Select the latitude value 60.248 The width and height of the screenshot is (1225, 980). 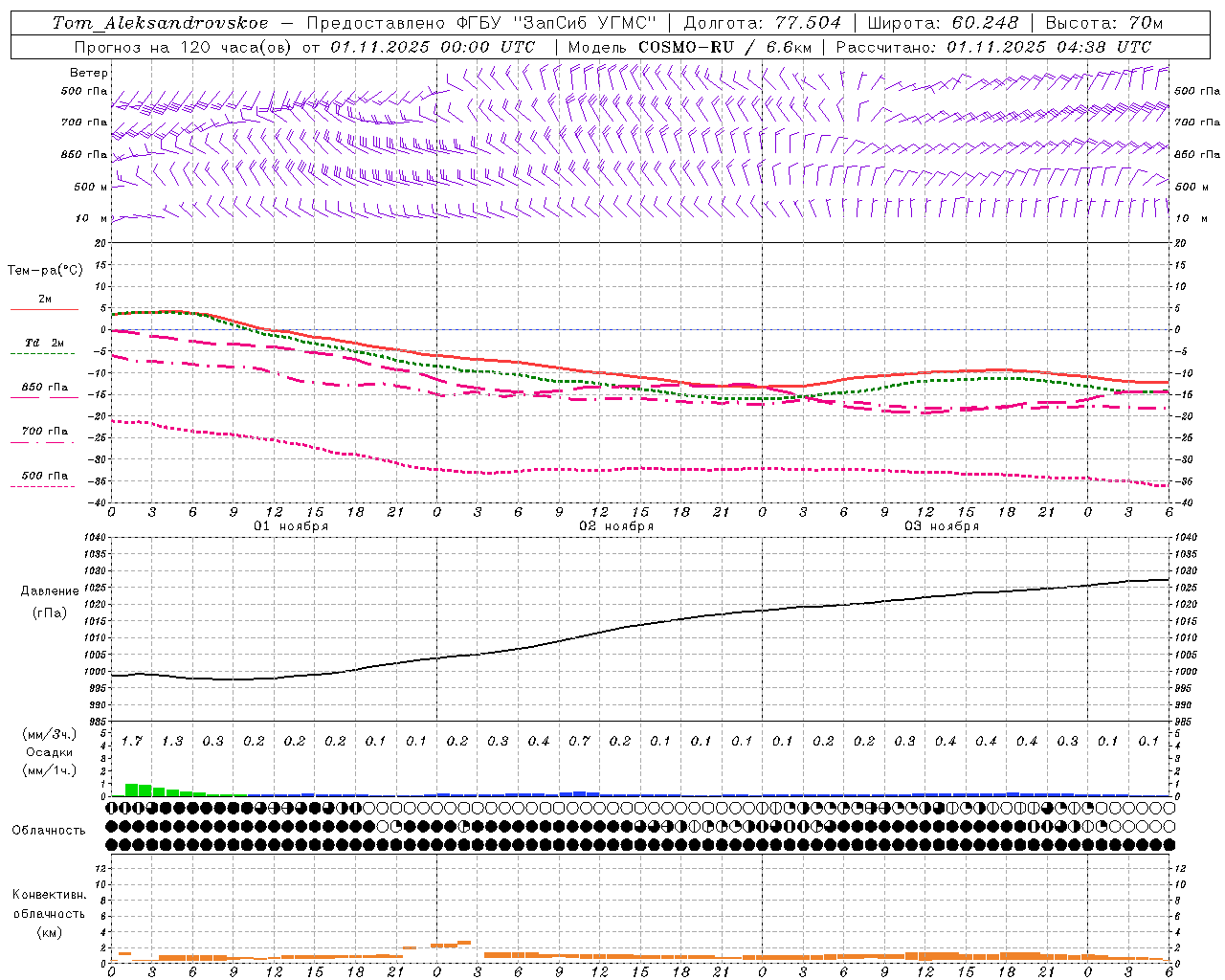click(x=985, y=23)
